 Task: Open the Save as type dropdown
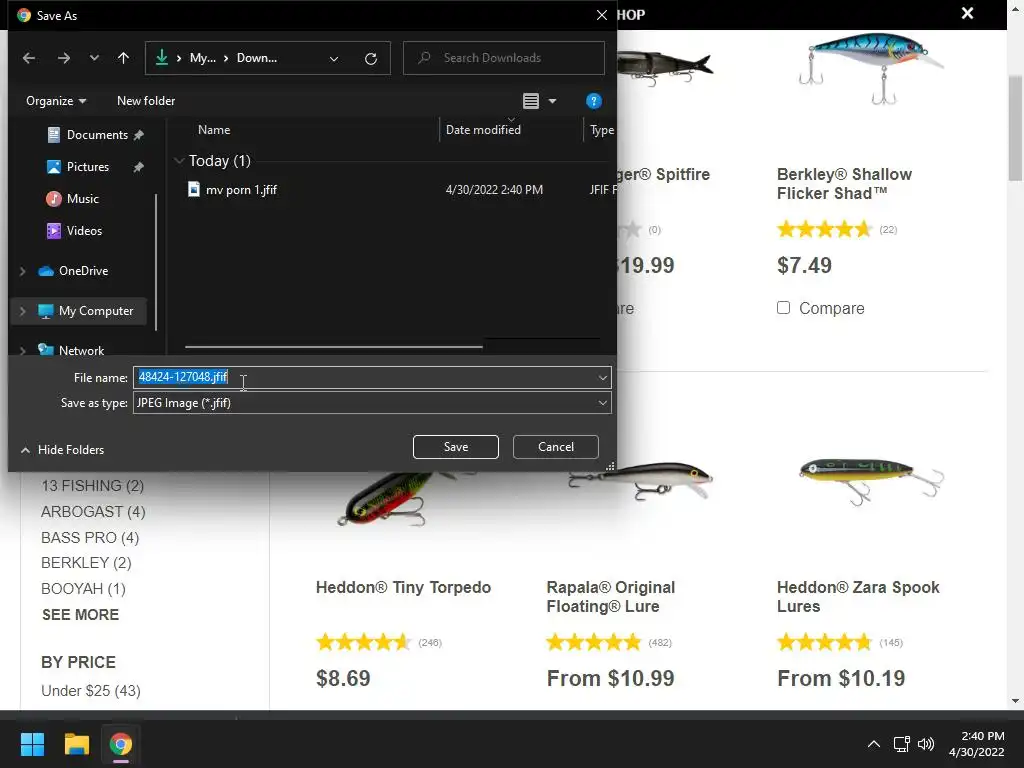pos(372,403)
